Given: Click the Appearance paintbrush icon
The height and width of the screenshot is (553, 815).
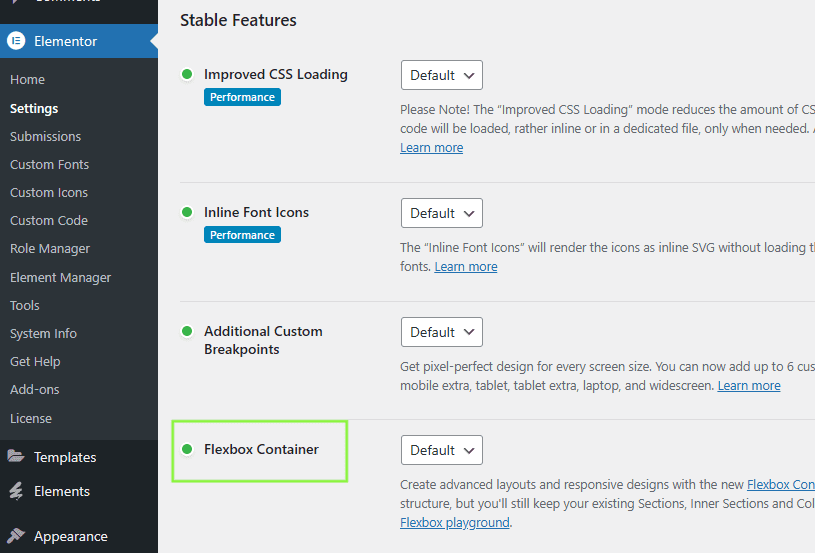Looking at the screenshot, I should [16, 536].
